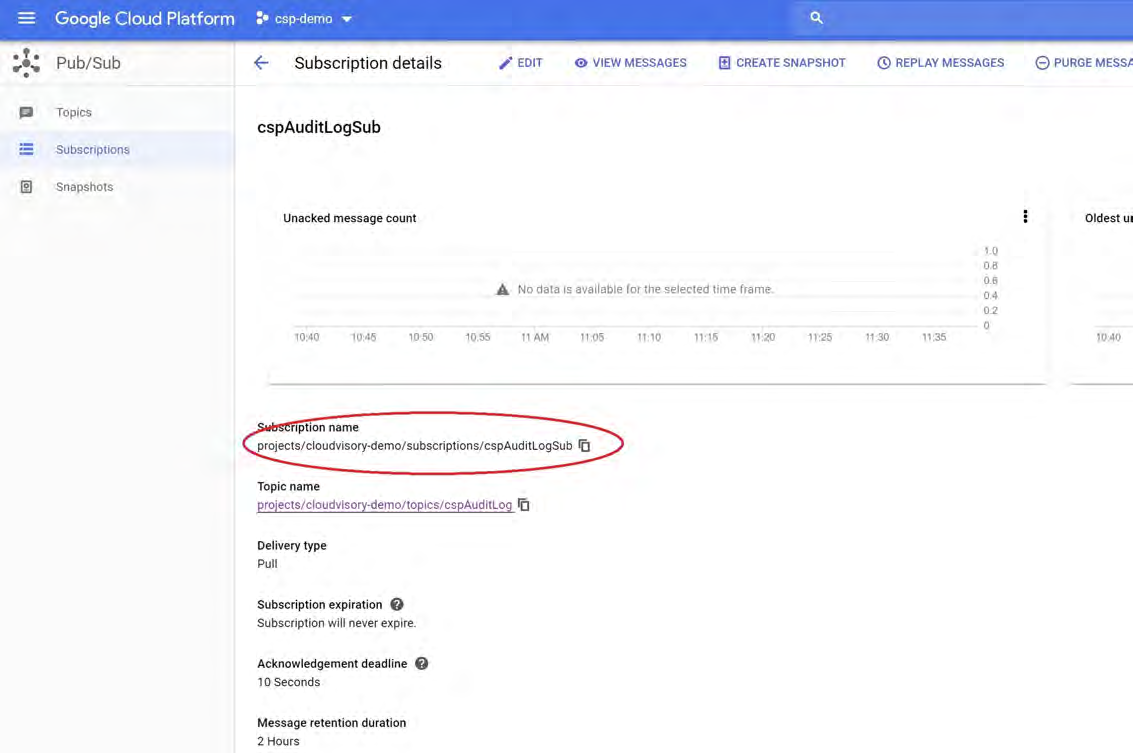The width and height of the screenshot is (1133, 753).
Task: Click the subscription path projects/cloudvisory-demo/subscriptions/cspAuditLogSub
Action: point(415,446)
